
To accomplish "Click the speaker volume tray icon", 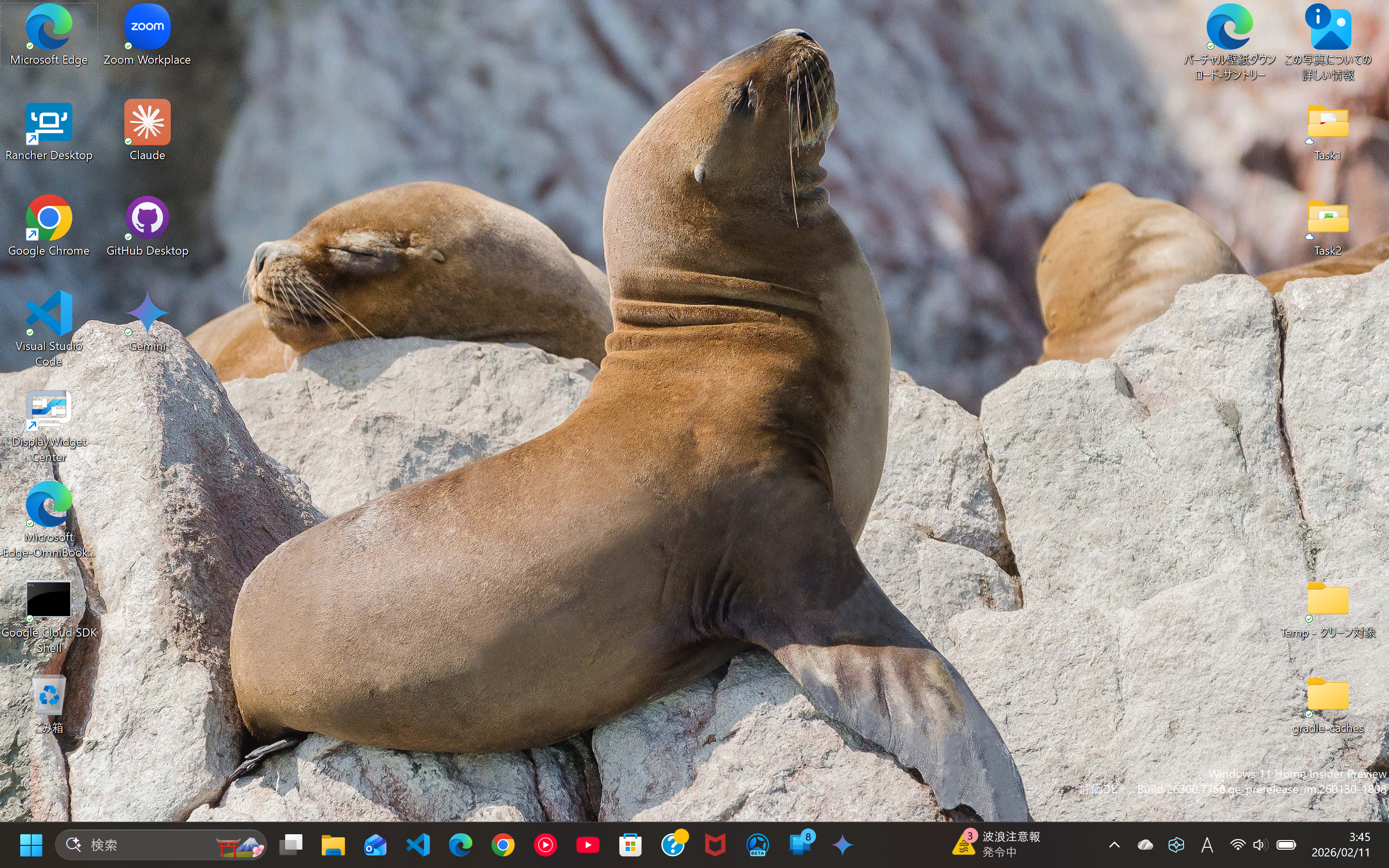I will pos(1259,844).
